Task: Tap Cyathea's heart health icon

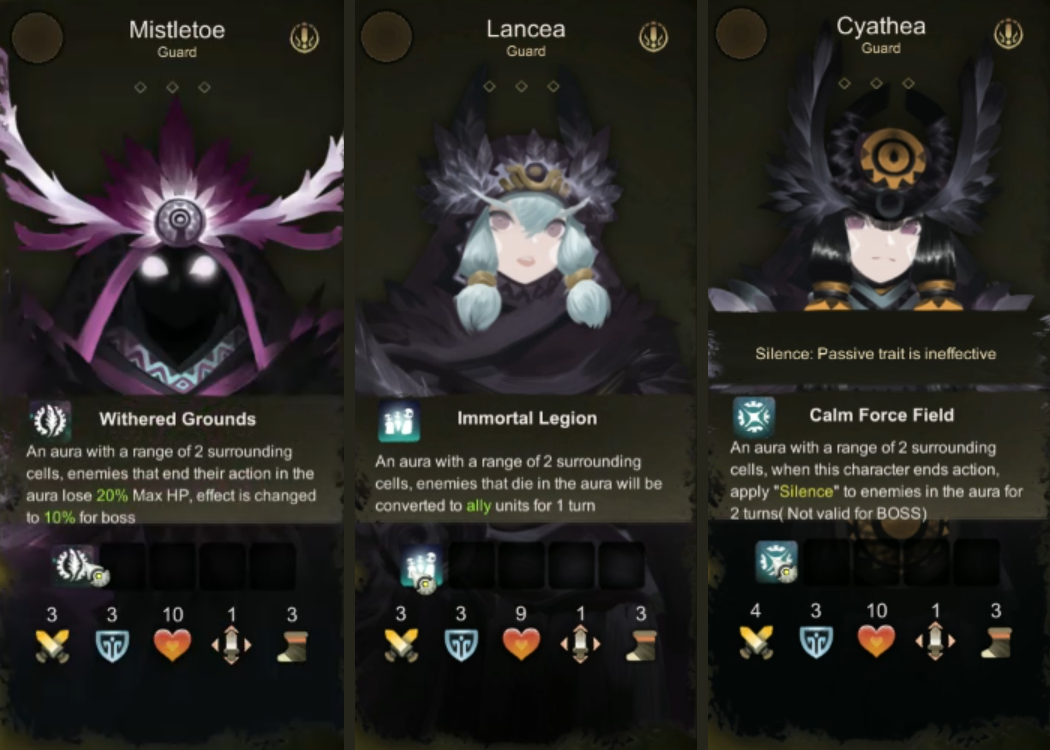Action: click(x=876, y=641)
